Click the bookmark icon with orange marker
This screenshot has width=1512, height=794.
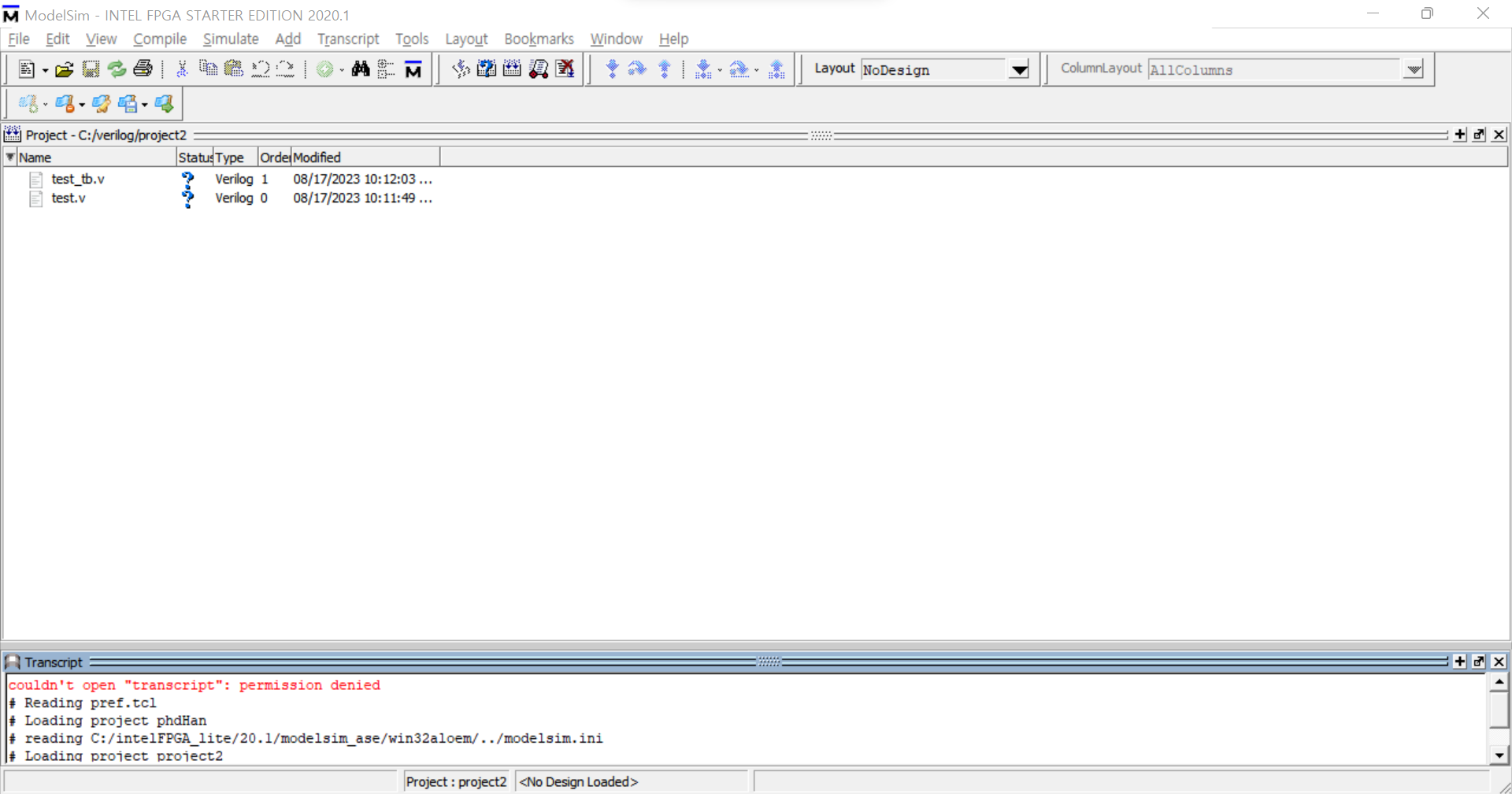[65, 103]
